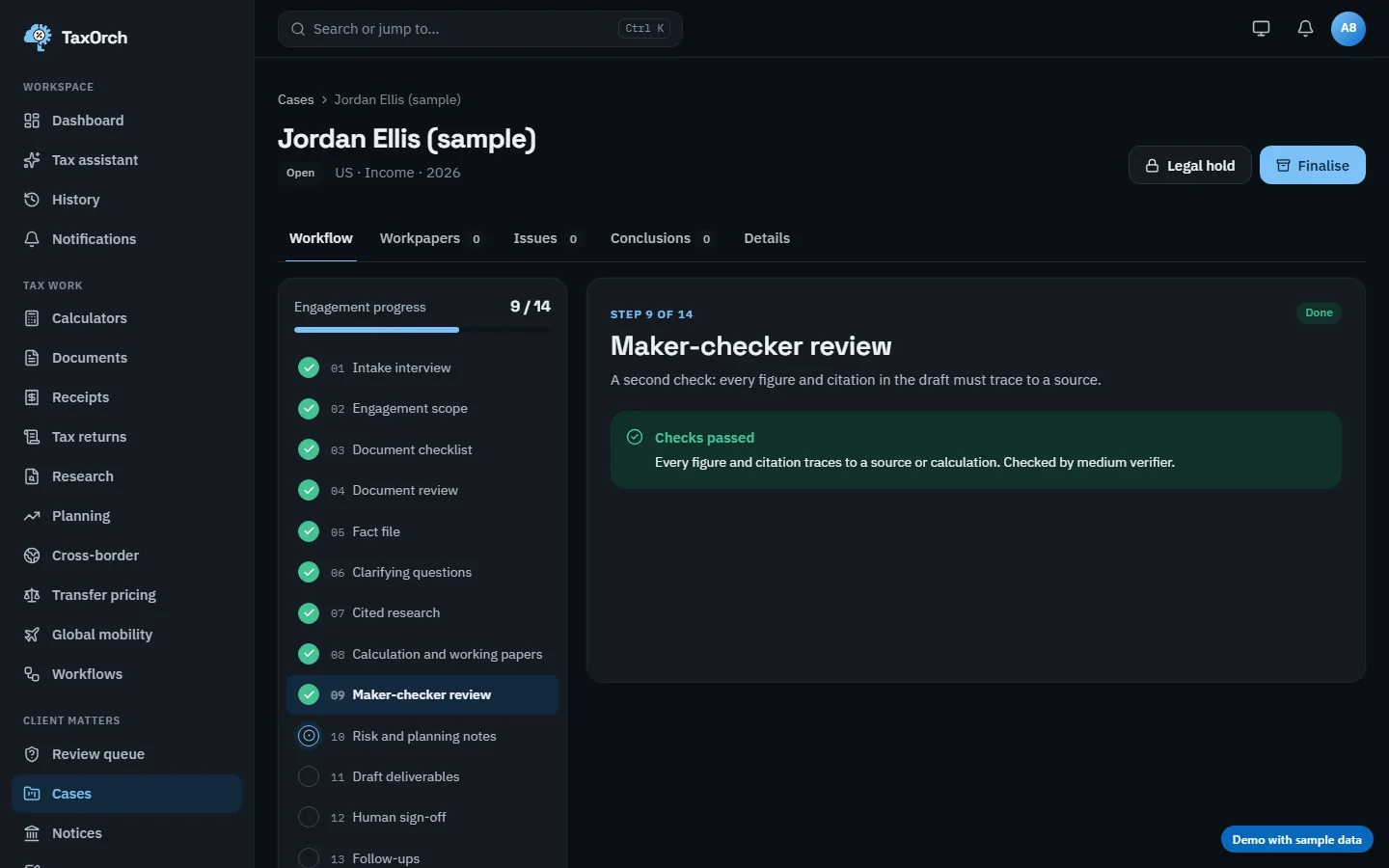Image resolution: width=1389 pixels, height=868 pixels.
Task: Switch to the Issues tab
Action: (546, 238)
